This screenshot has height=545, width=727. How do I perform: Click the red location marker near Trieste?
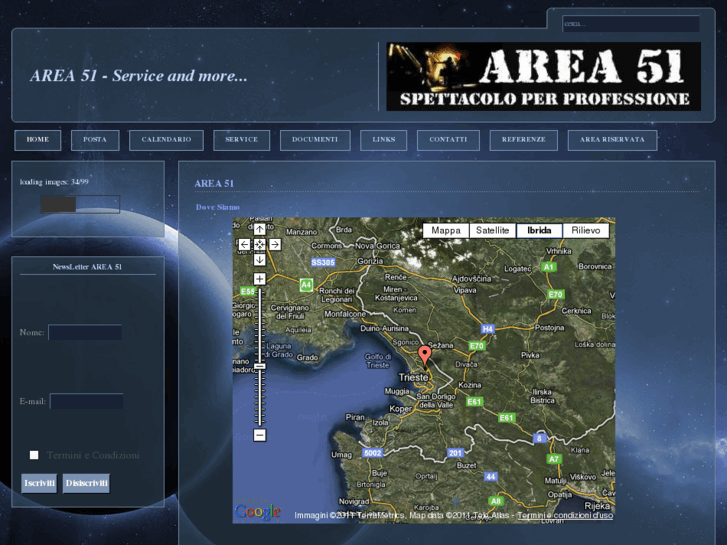pos(425,356)
